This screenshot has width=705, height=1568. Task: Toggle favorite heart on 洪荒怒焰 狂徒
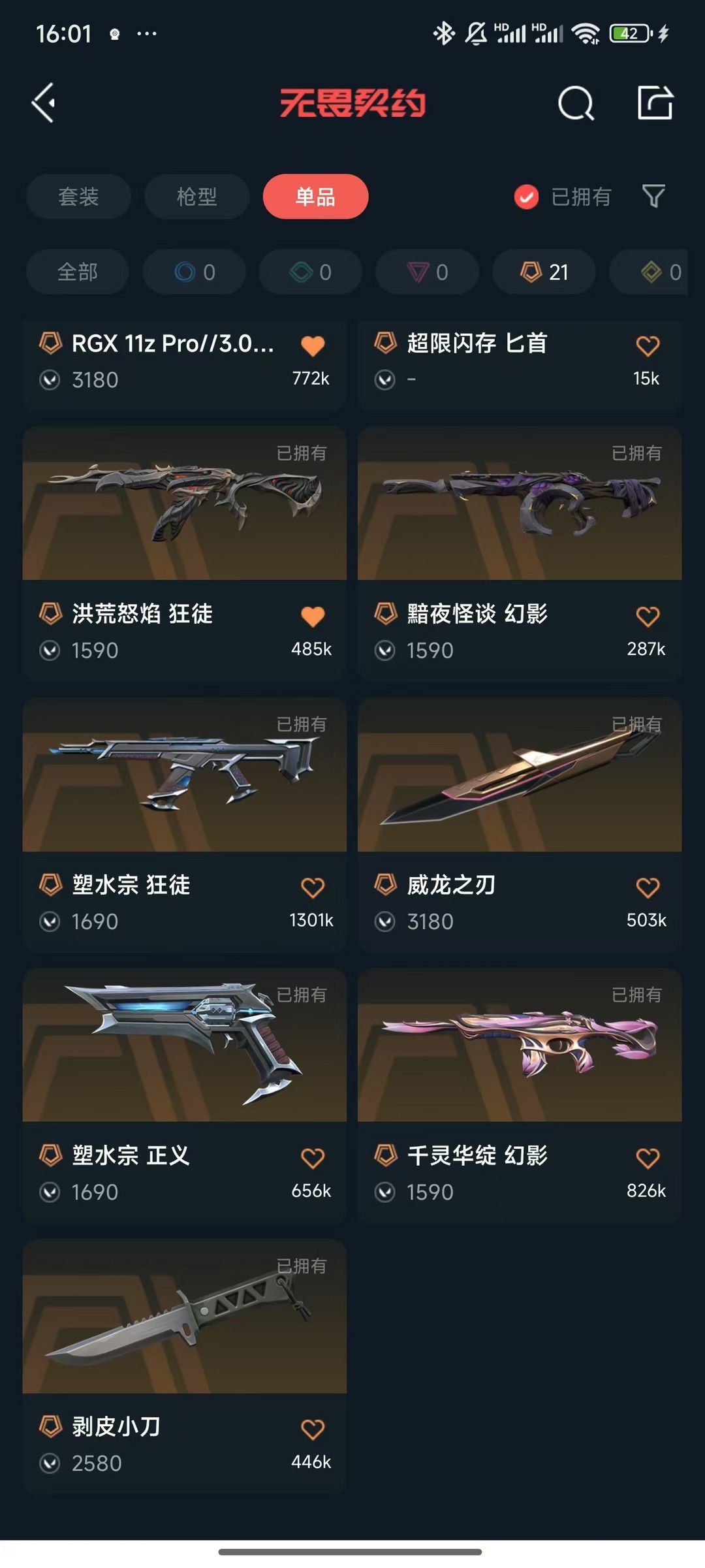click(313, 616)
